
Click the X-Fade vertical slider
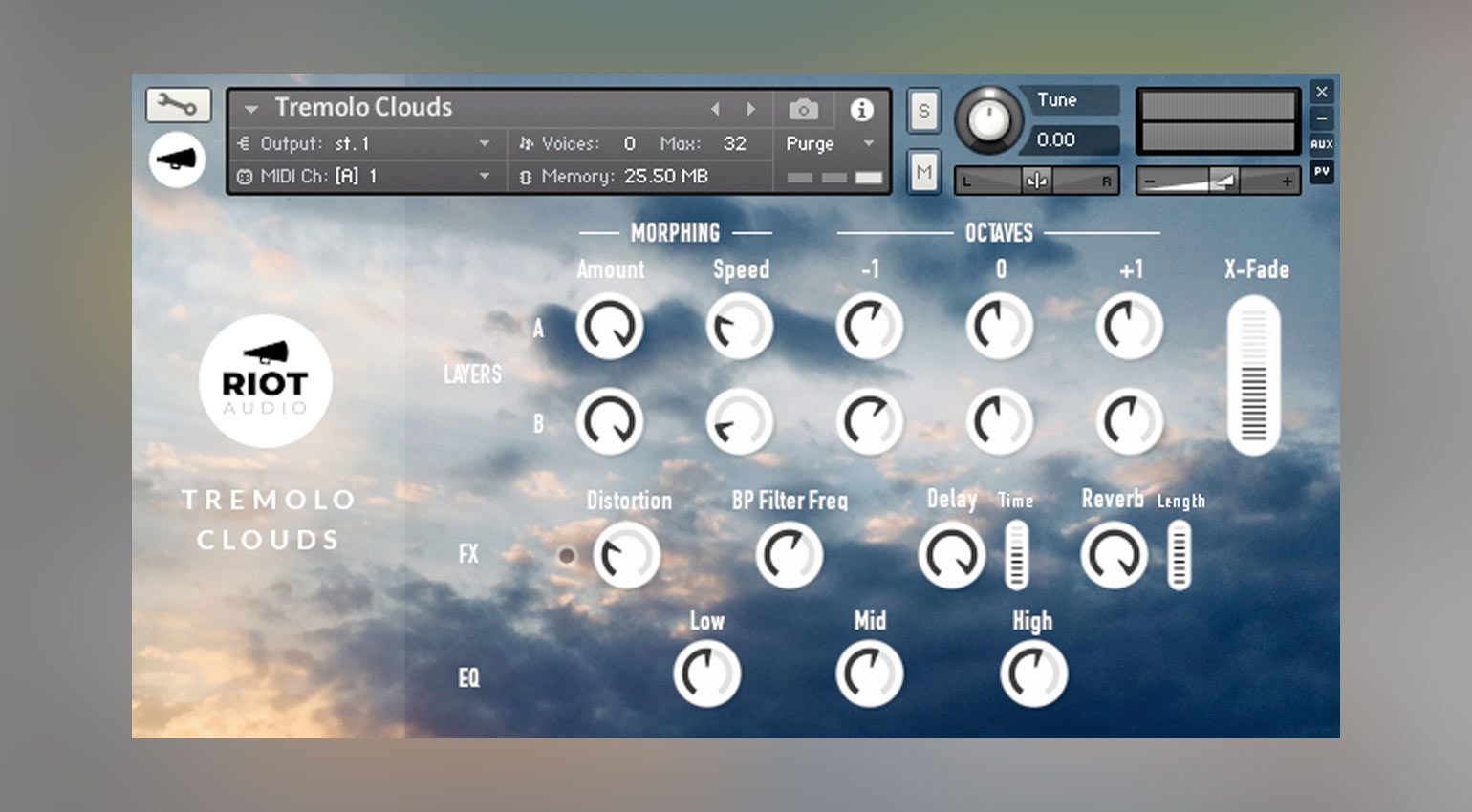(1253, 375)
